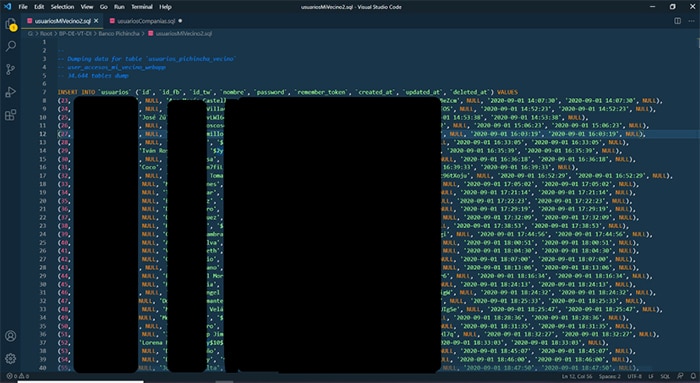Click the split editor icon

point(677,21)
